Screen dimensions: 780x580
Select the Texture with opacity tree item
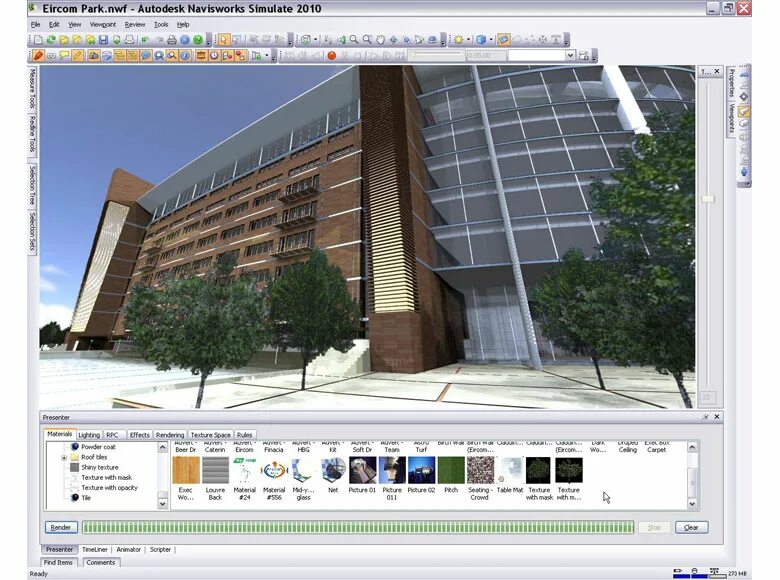coord(109,487)
